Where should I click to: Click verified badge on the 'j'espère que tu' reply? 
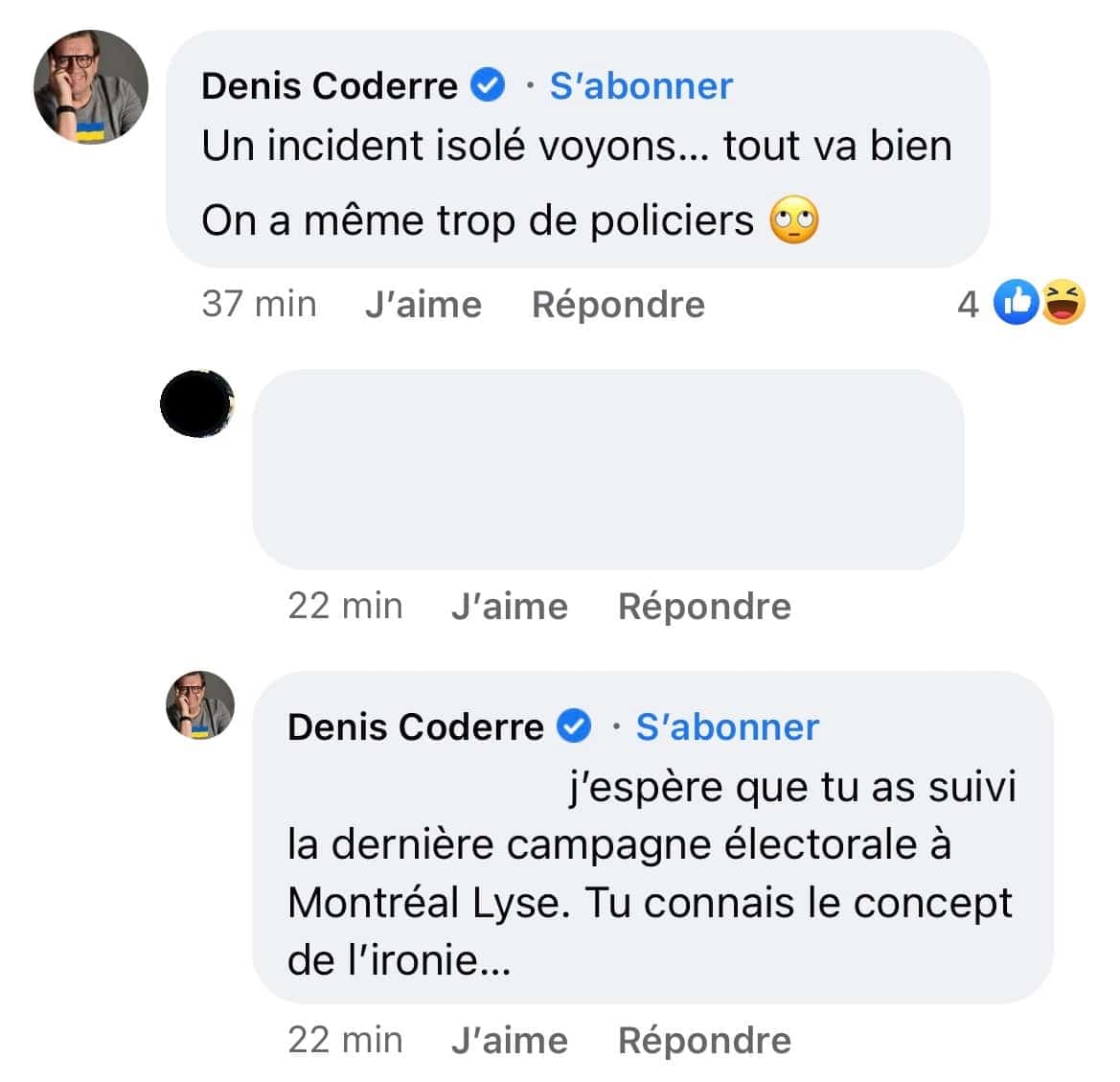point(574,727)
